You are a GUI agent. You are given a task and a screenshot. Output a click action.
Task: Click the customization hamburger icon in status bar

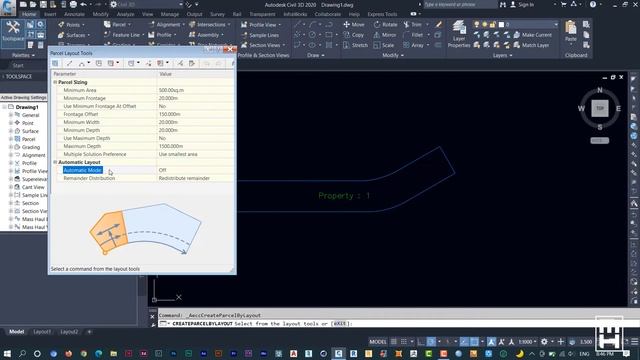[634, 342]
